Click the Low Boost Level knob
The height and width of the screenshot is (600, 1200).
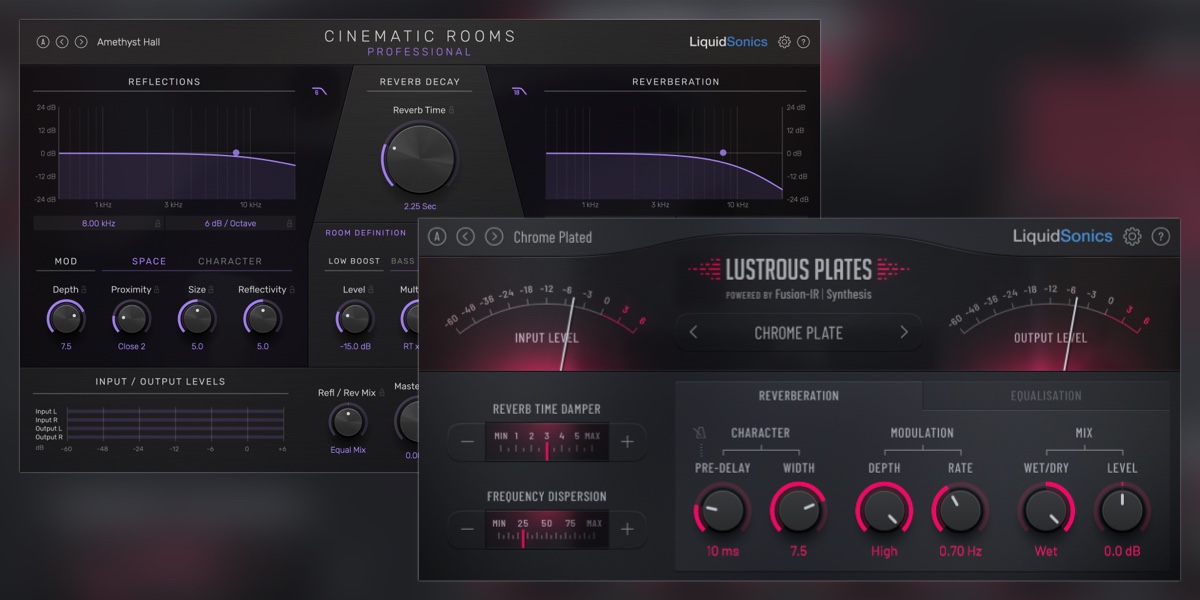(x=354, y=319)
